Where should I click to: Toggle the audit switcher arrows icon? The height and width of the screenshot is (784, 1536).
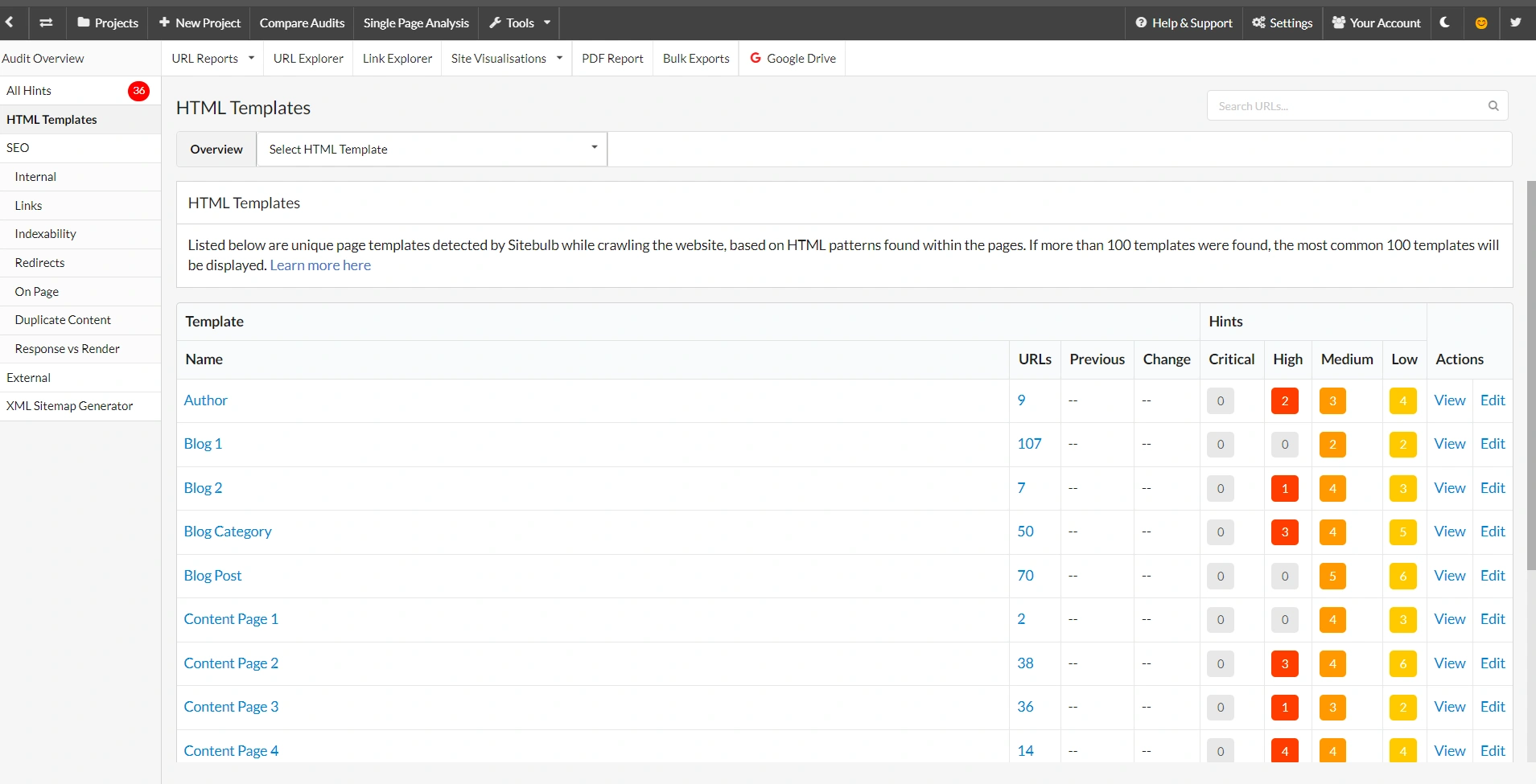(x=46, y=23)
